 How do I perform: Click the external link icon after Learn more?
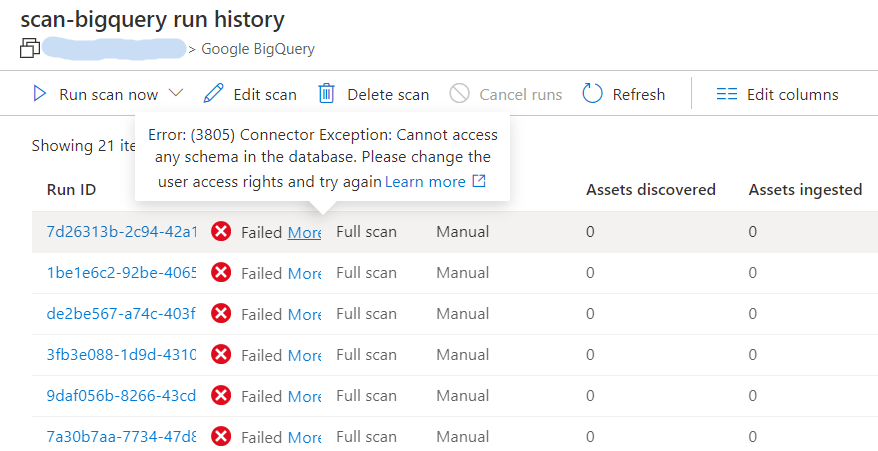coord(479,181)
